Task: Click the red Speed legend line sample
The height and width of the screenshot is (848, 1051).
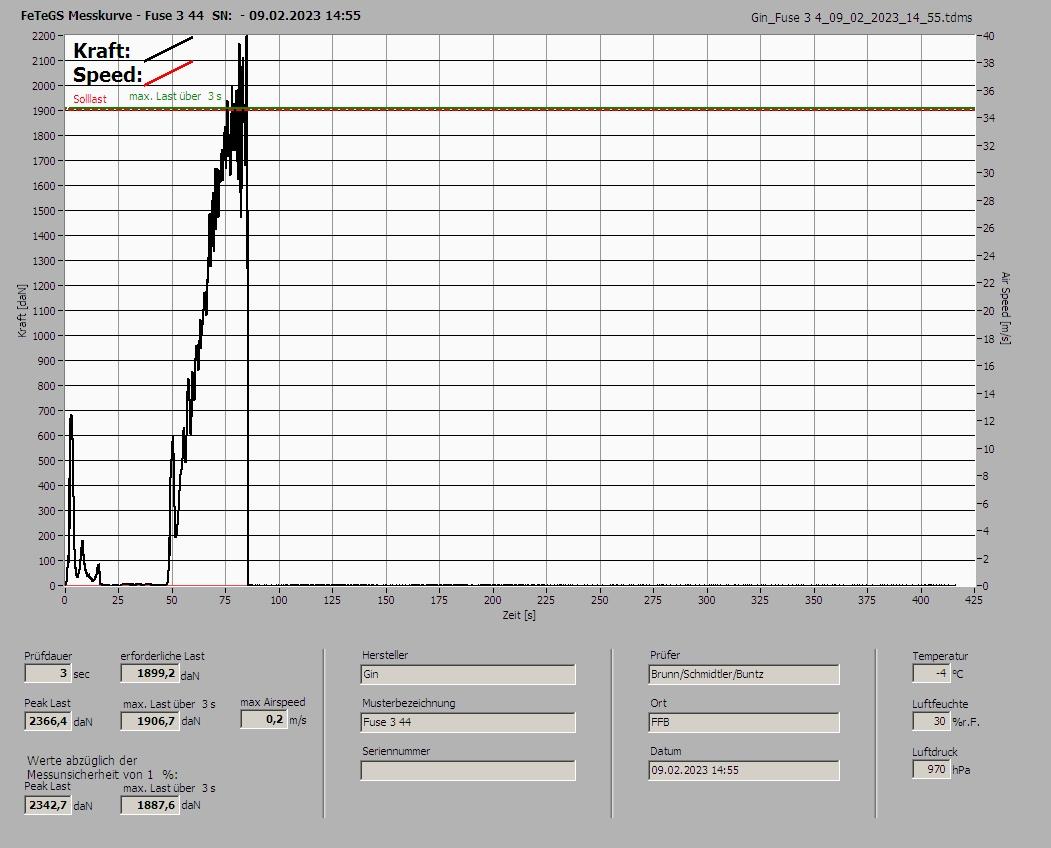Action: tap(168, 73)
